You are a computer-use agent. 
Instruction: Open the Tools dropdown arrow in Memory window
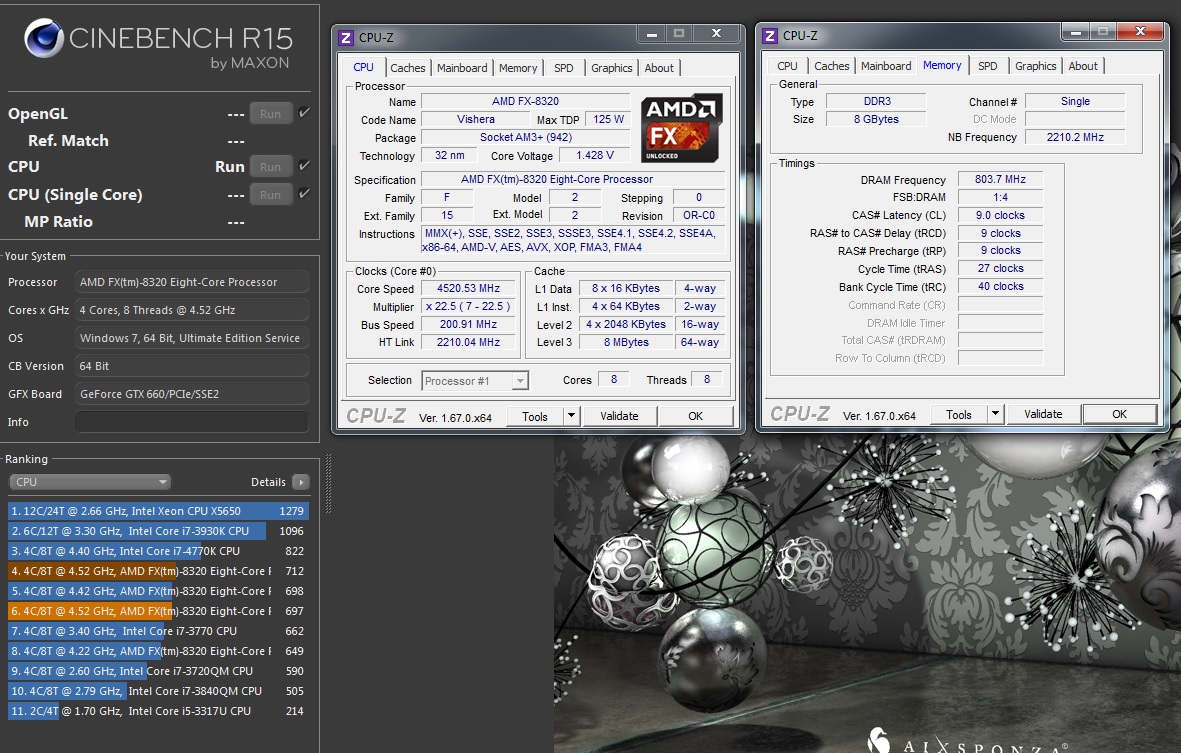(995, 414)
